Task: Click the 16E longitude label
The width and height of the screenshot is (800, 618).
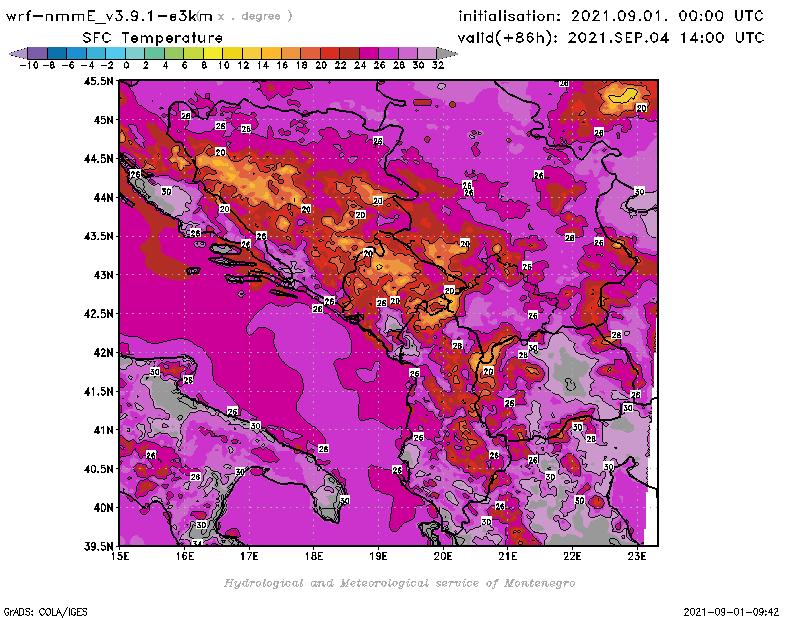Action: pos(185,556)
